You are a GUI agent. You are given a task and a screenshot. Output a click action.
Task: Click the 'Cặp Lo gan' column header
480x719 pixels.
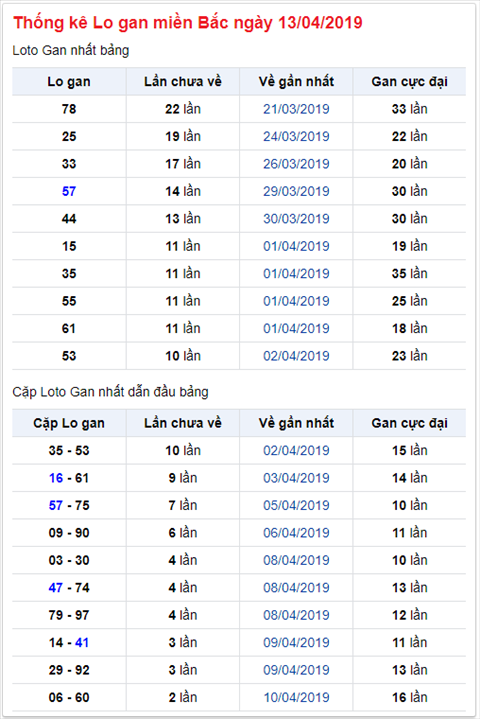tap(69, 423)
